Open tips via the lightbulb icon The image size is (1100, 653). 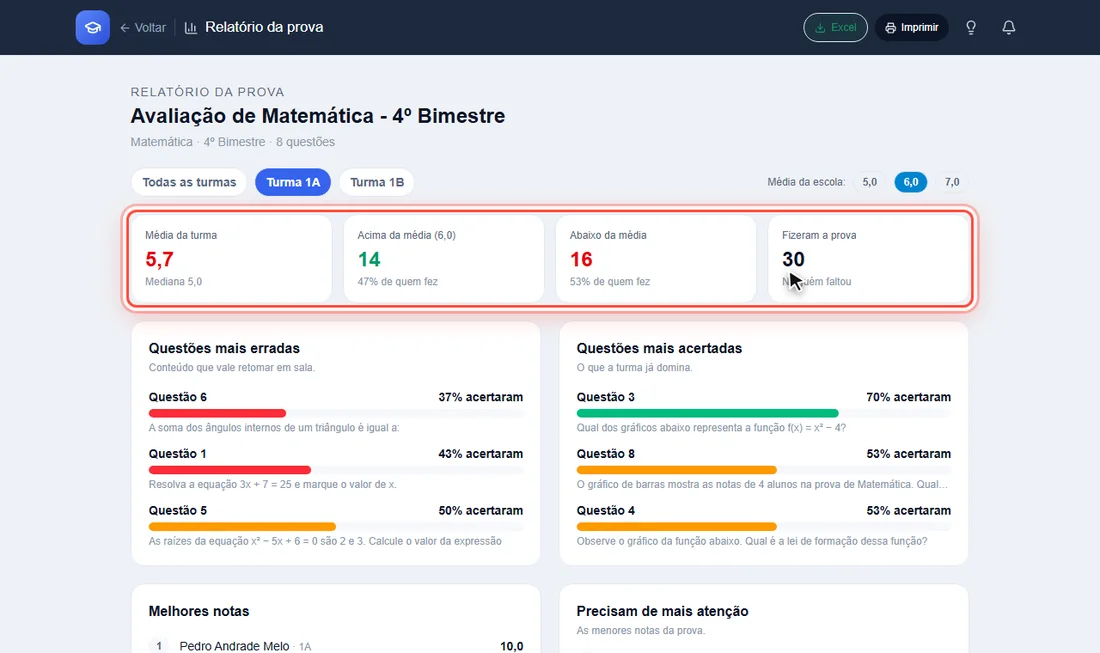click(x=971, y=27)
